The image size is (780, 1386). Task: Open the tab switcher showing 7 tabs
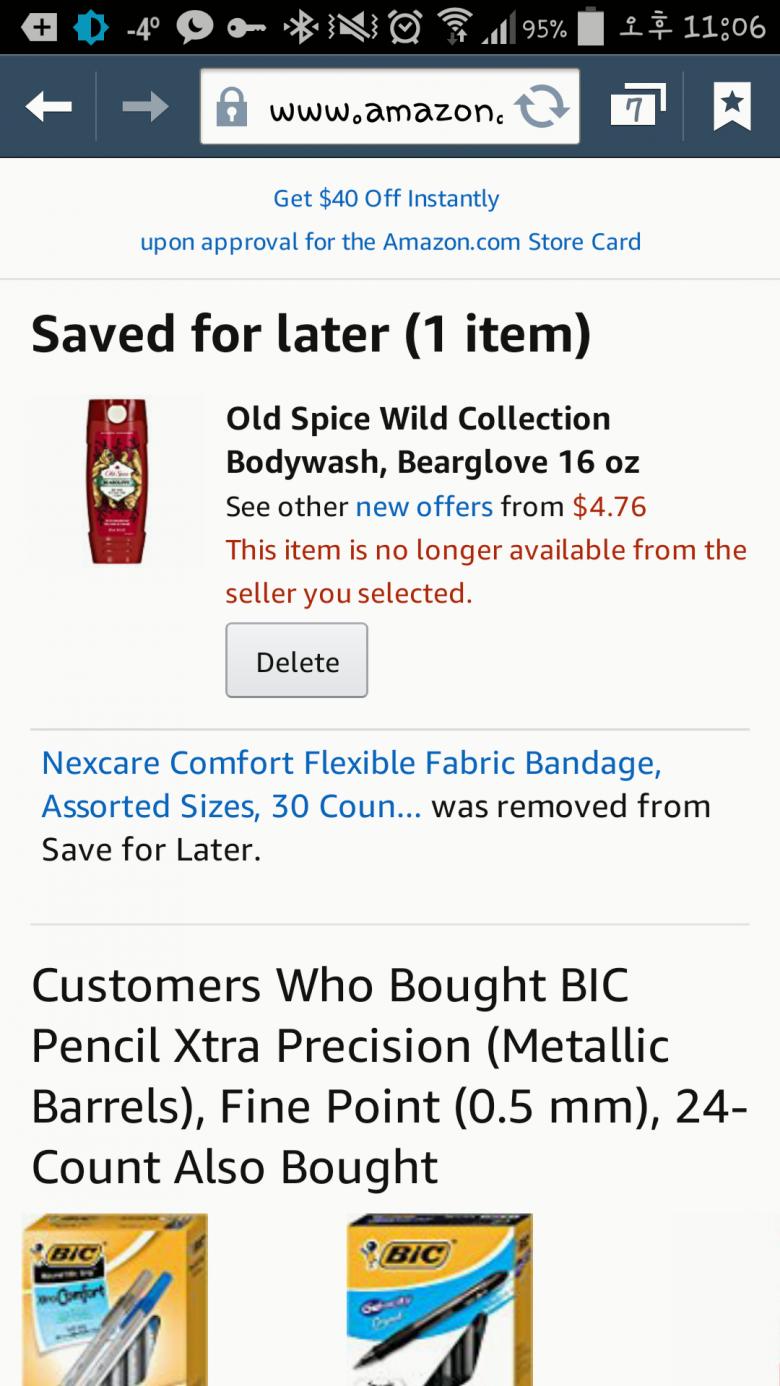click(x=637, y=105)
